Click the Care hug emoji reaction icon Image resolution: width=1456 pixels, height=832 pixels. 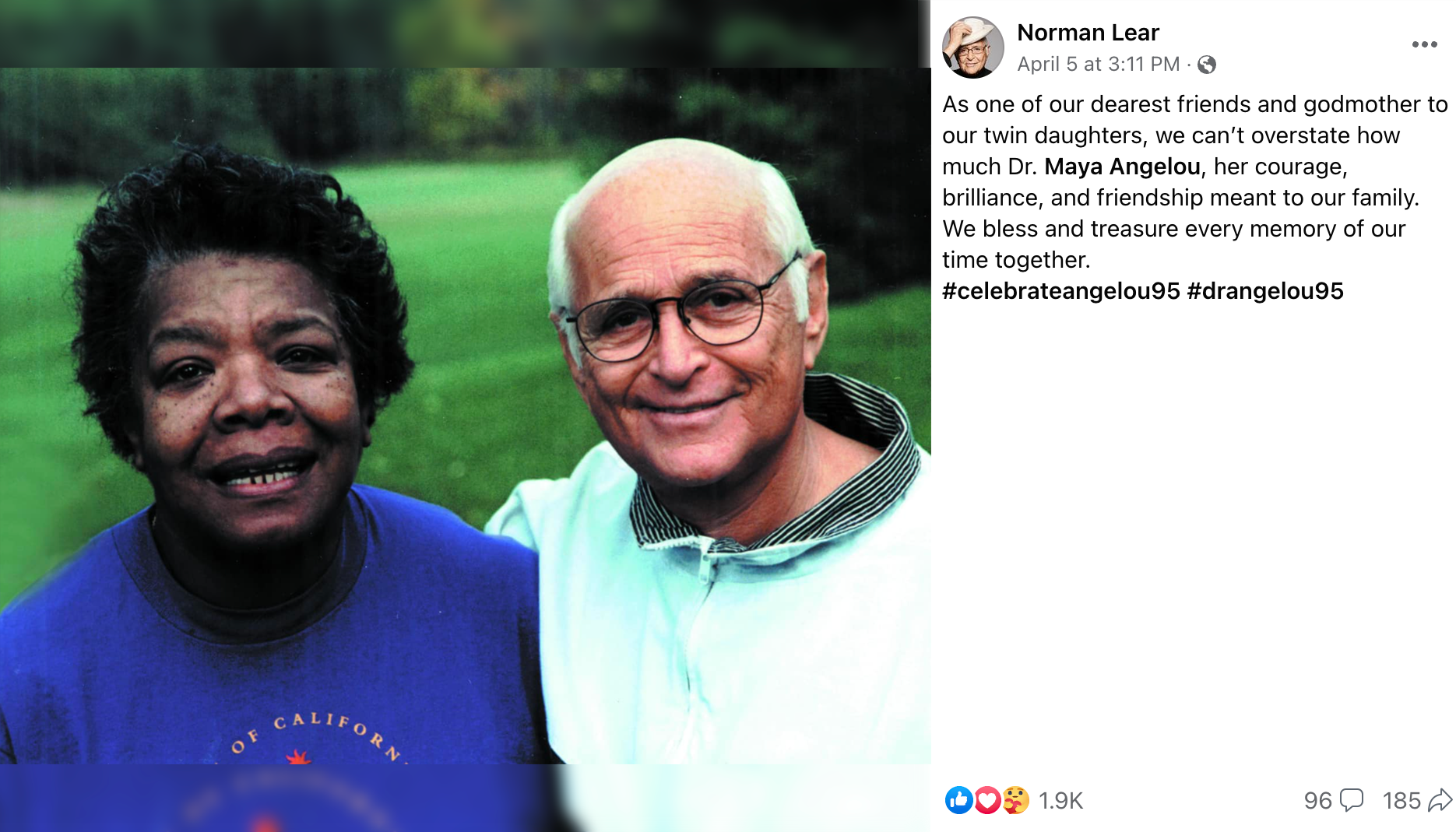[x=1015, y=800]
